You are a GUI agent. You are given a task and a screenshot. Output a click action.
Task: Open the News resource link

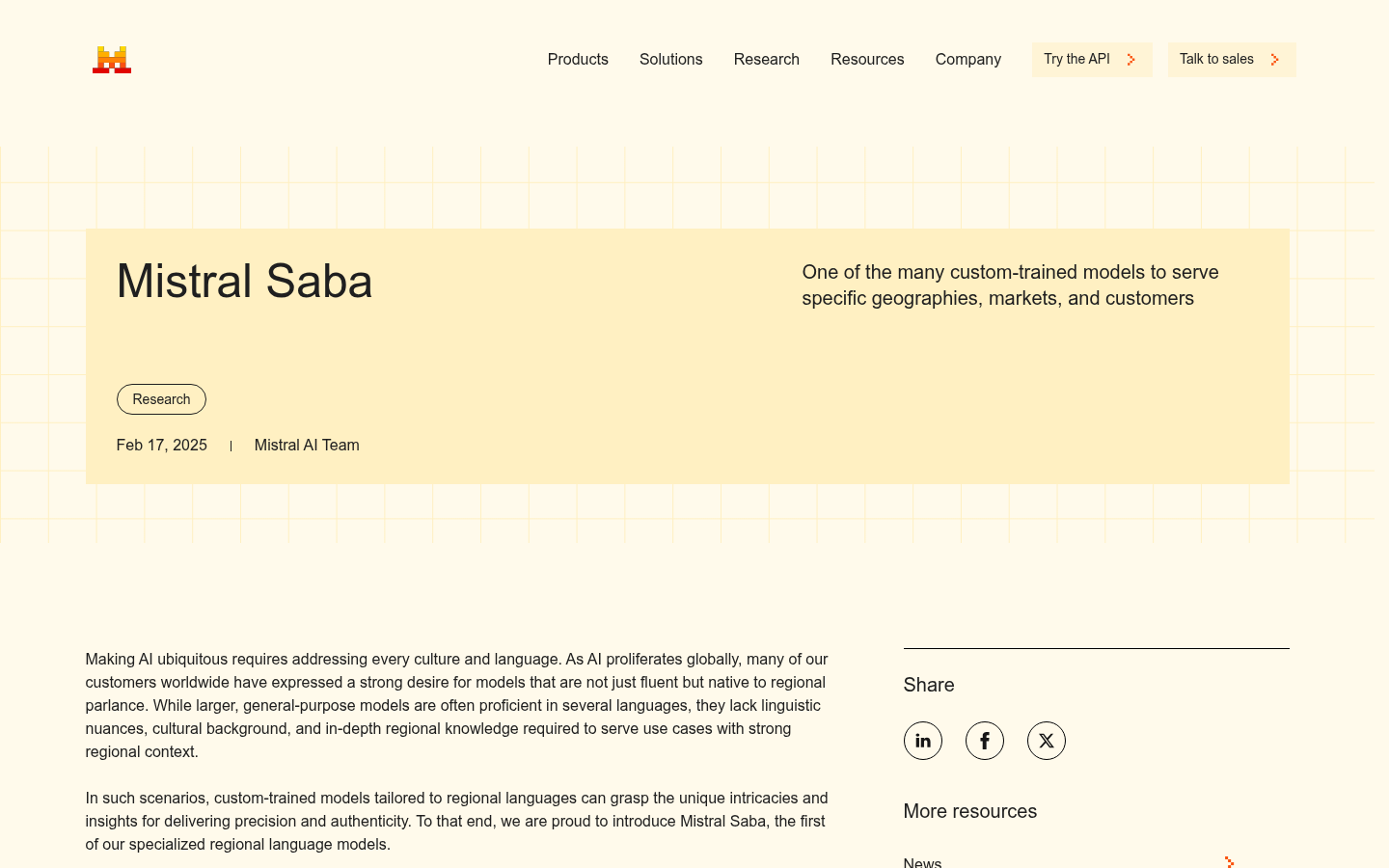click(922, 862)
